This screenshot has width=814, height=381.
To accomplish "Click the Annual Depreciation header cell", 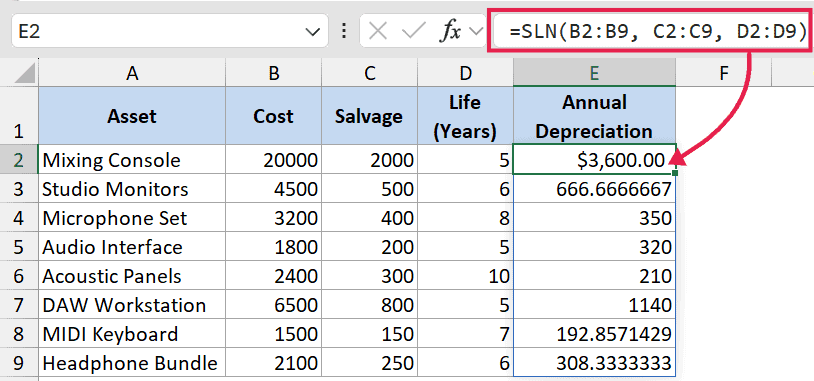I will (594, 115).
